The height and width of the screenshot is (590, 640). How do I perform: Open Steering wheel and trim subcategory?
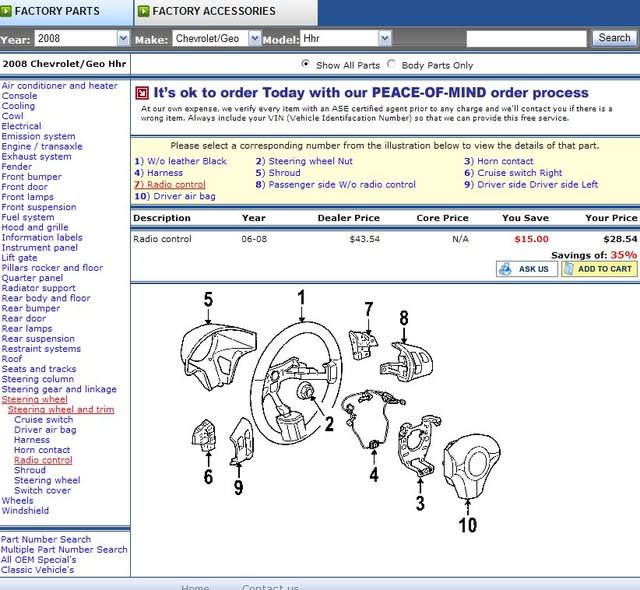point(61,410)
